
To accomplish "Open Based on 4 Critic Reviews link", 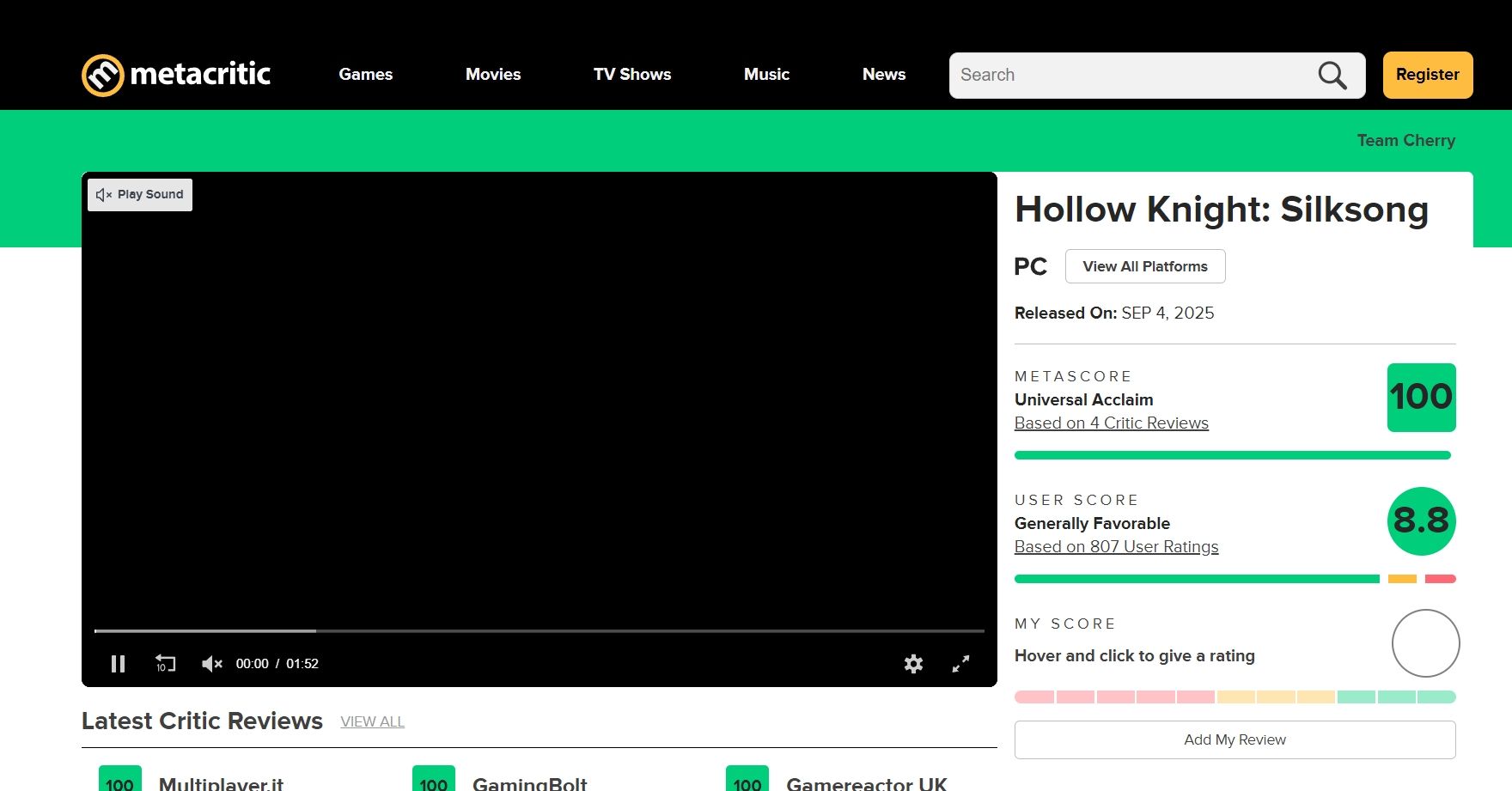I will coord(1111,423).
